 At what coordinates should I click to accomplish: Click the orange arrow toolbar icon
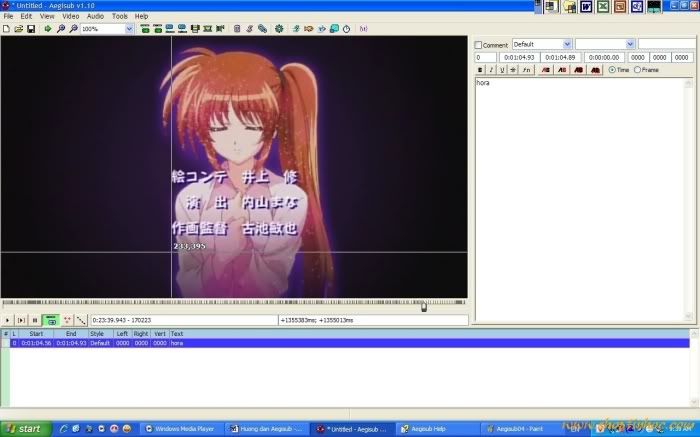pyautogui.click(x=308, y=29)
